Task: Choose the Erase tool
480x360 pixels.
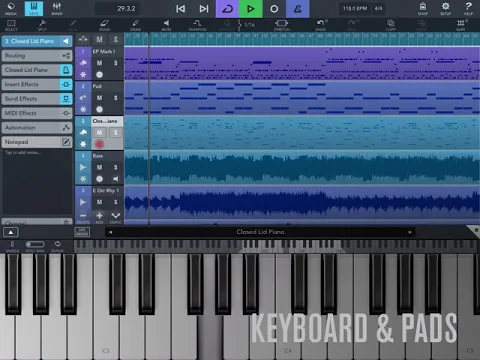Action: coord(104,25)
